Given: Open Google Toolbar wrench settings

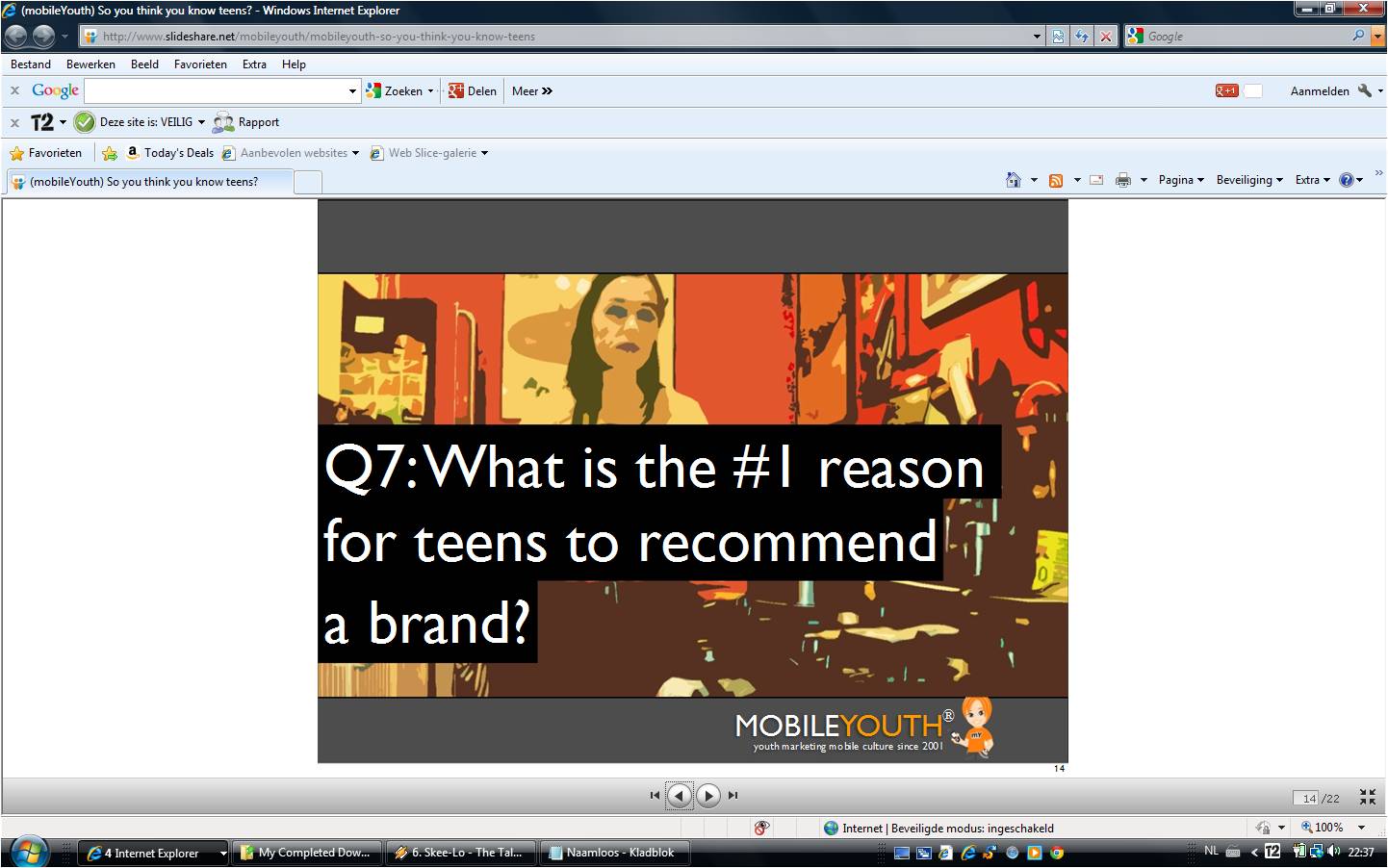Looking at the screenshot, I should point(1364,90).
